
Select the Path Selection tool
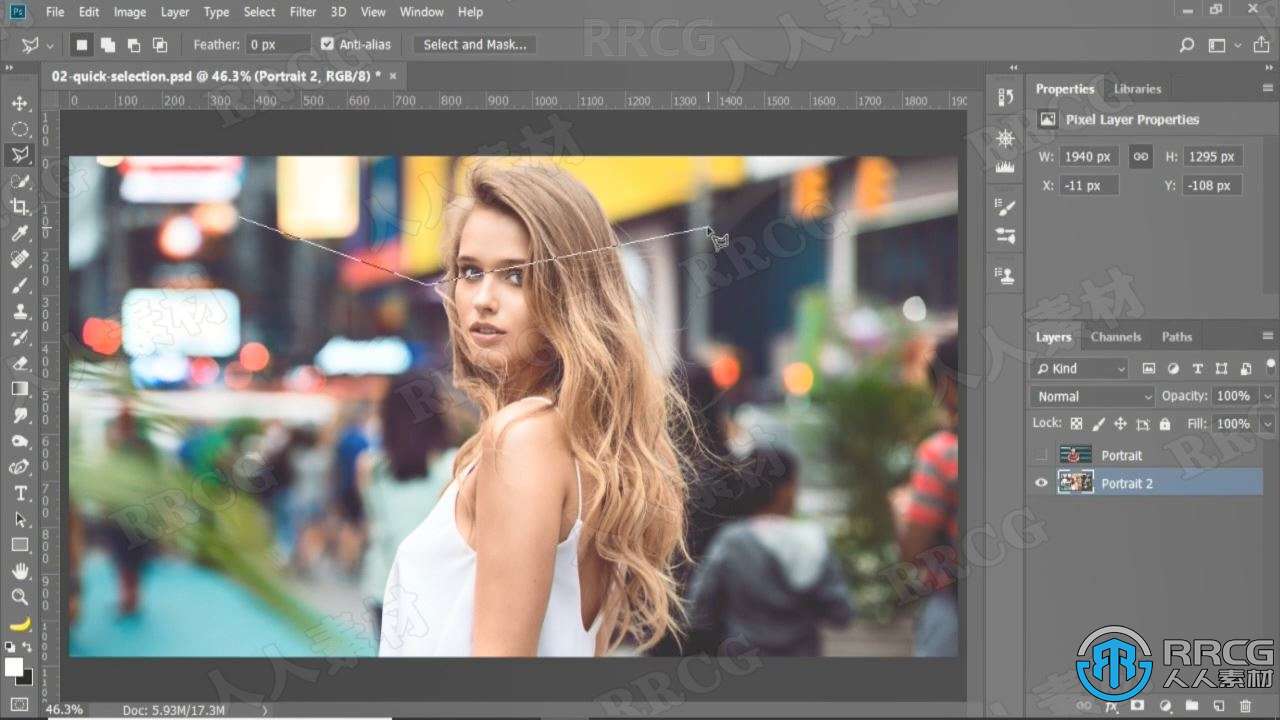tap(20, 519)
